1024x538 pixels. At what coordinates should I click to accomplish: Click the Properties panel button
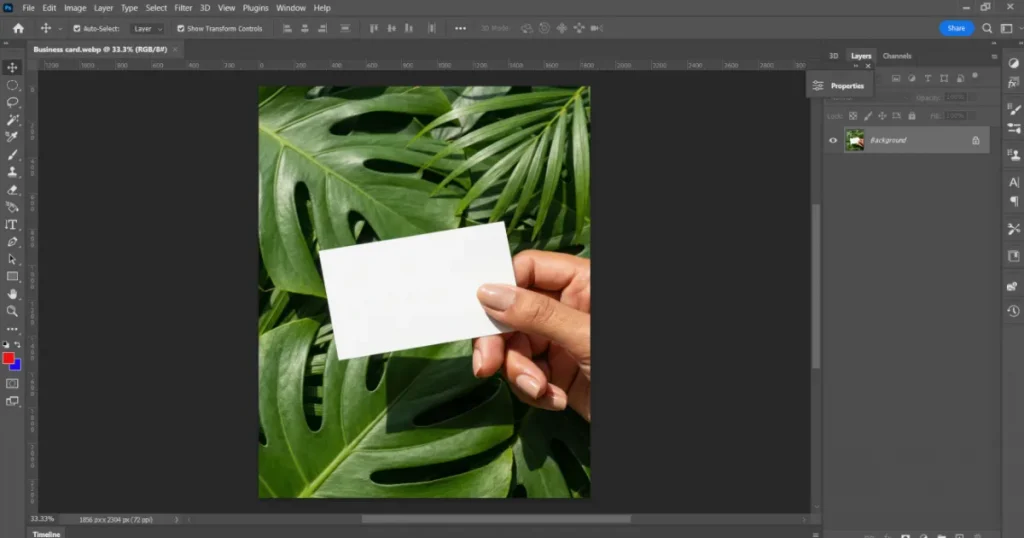pos(839,86)
